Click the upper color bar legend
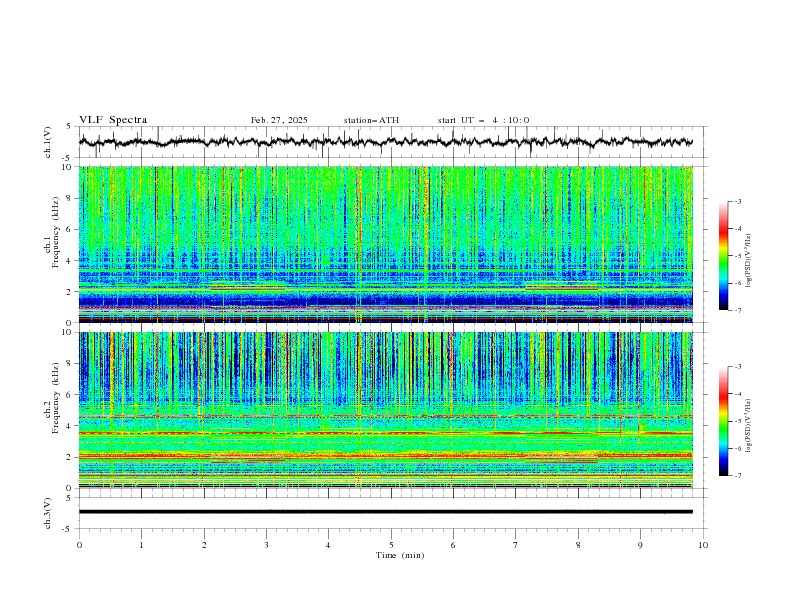 point(723,256)
